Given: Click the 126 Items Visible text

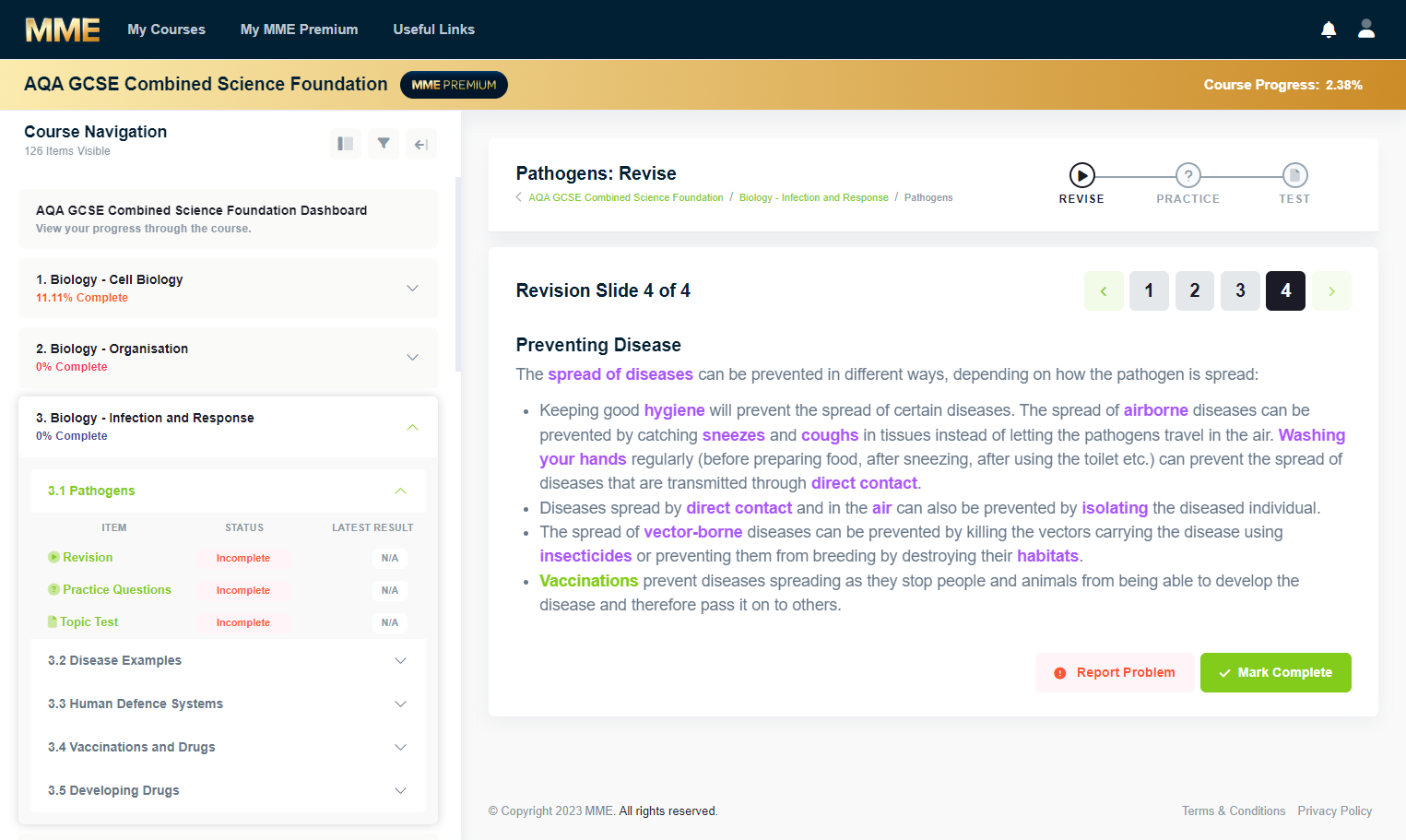Looking at the screenshot, I should pos(67,151).
